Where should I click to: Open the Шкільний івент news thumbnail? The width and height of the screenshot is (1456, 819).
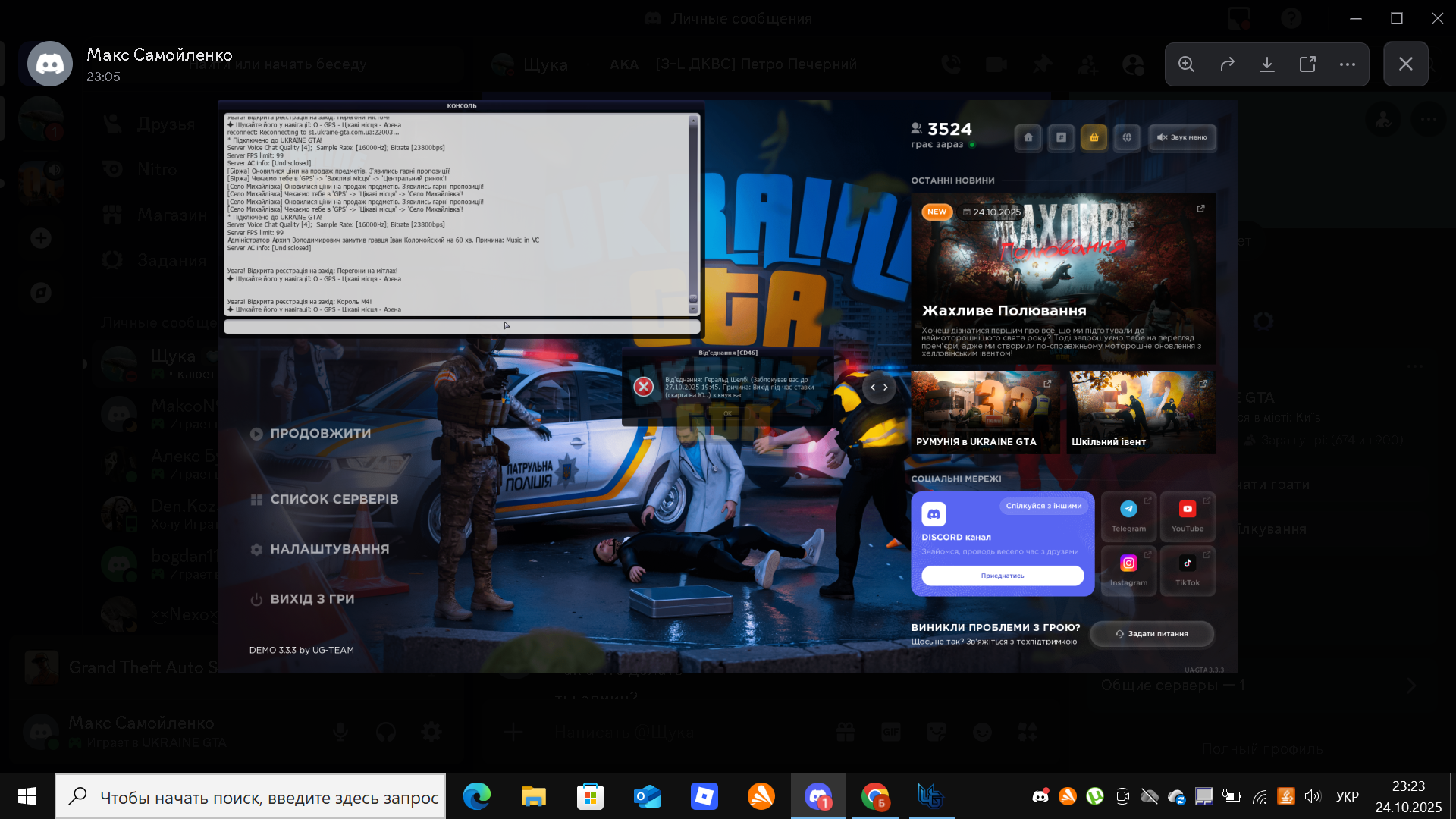click(1141, 413)
